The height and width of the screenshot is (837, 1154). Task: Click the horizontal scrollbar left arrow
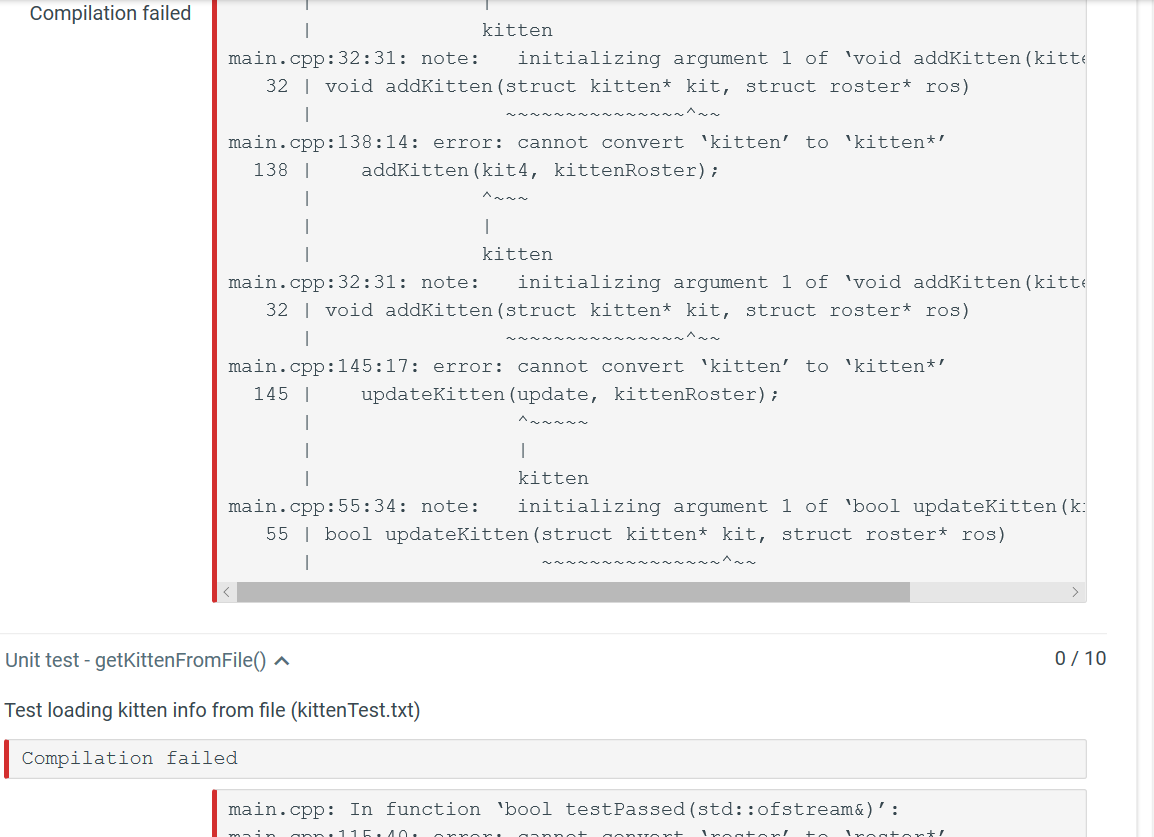(x=227, y=592)
